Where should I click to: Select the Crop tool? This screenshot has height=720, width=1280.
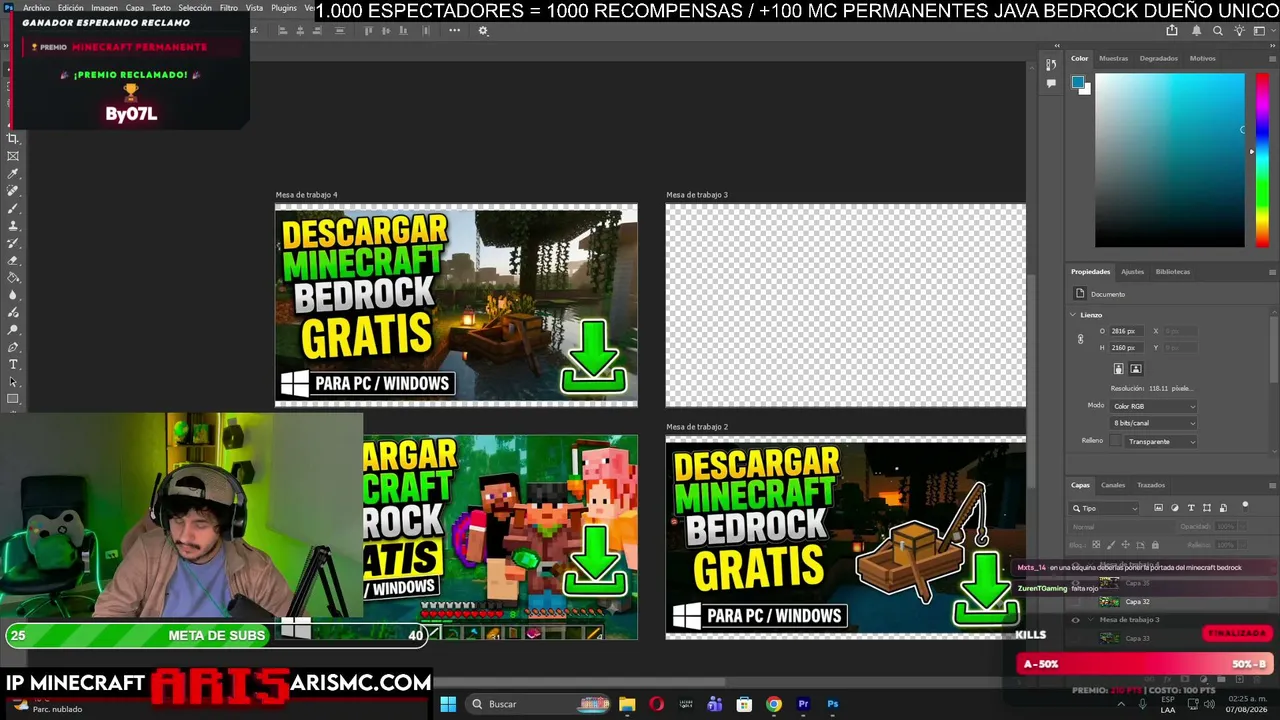point(13,138)
